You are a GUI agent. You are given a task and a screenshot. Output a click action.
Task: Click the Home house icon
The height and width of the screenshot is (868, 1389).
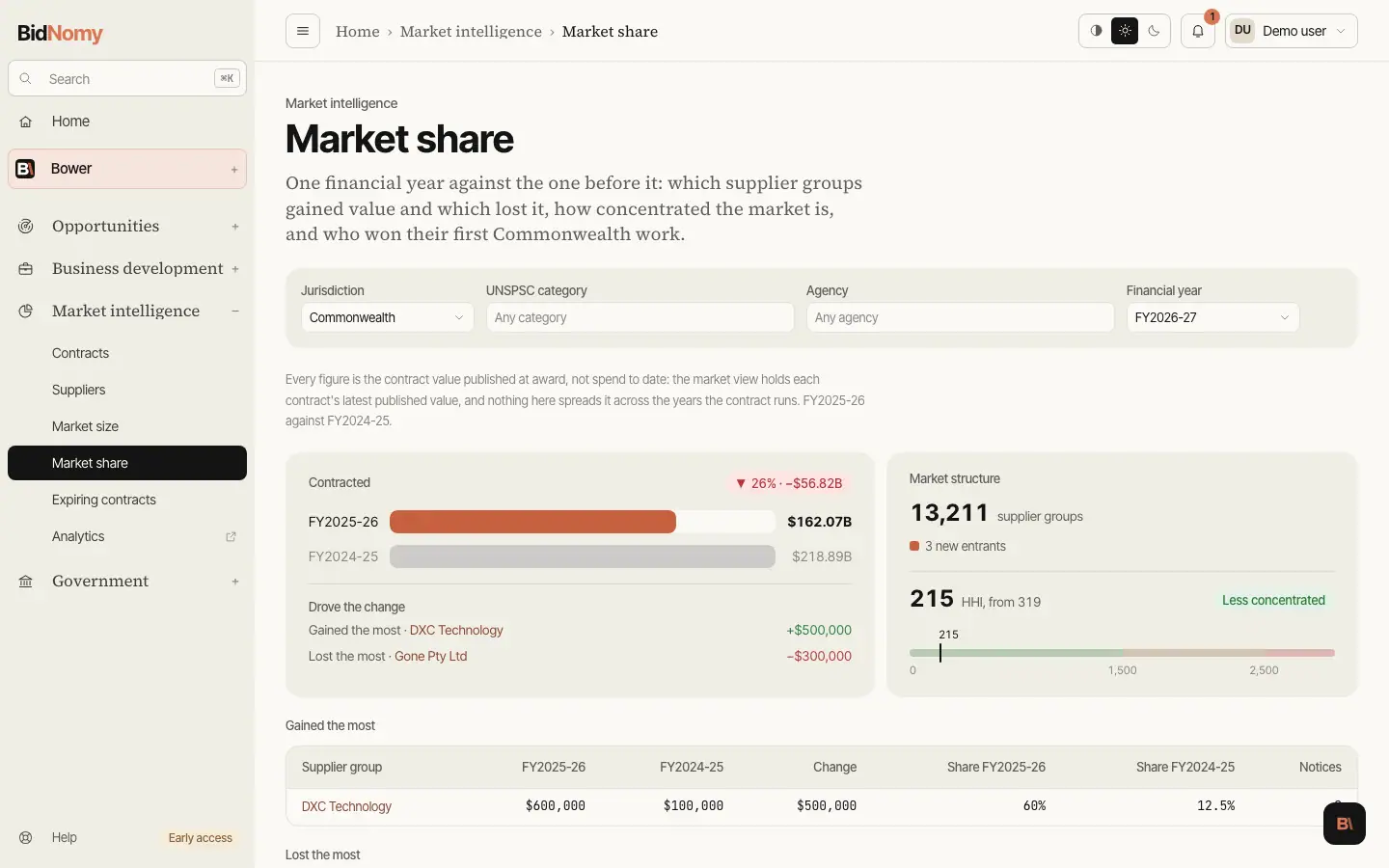coord(26,122)
